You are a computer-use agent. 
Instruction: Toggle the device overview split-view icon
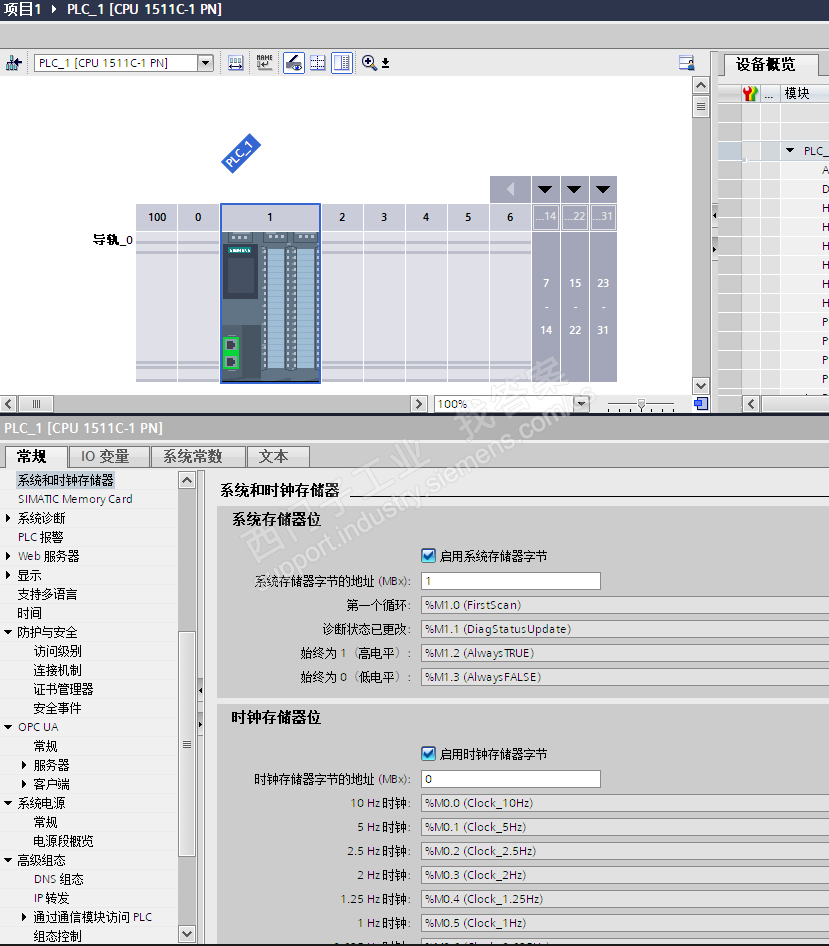[x=341, y=63]
